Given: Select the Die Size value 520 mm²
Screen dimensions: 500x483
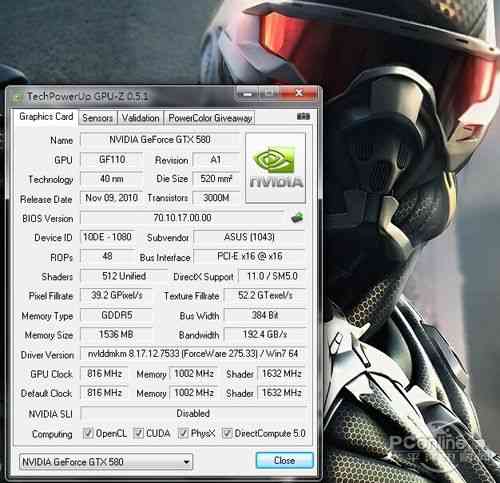Looking at the screenshot, I should 216,179.
